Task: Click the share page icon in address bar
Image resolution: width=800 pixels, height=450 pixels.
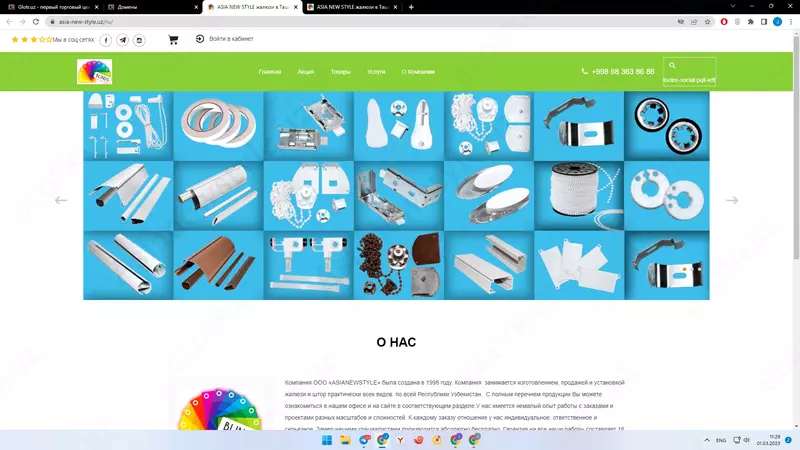Action: pyautogui.click(x=694, y=21)
